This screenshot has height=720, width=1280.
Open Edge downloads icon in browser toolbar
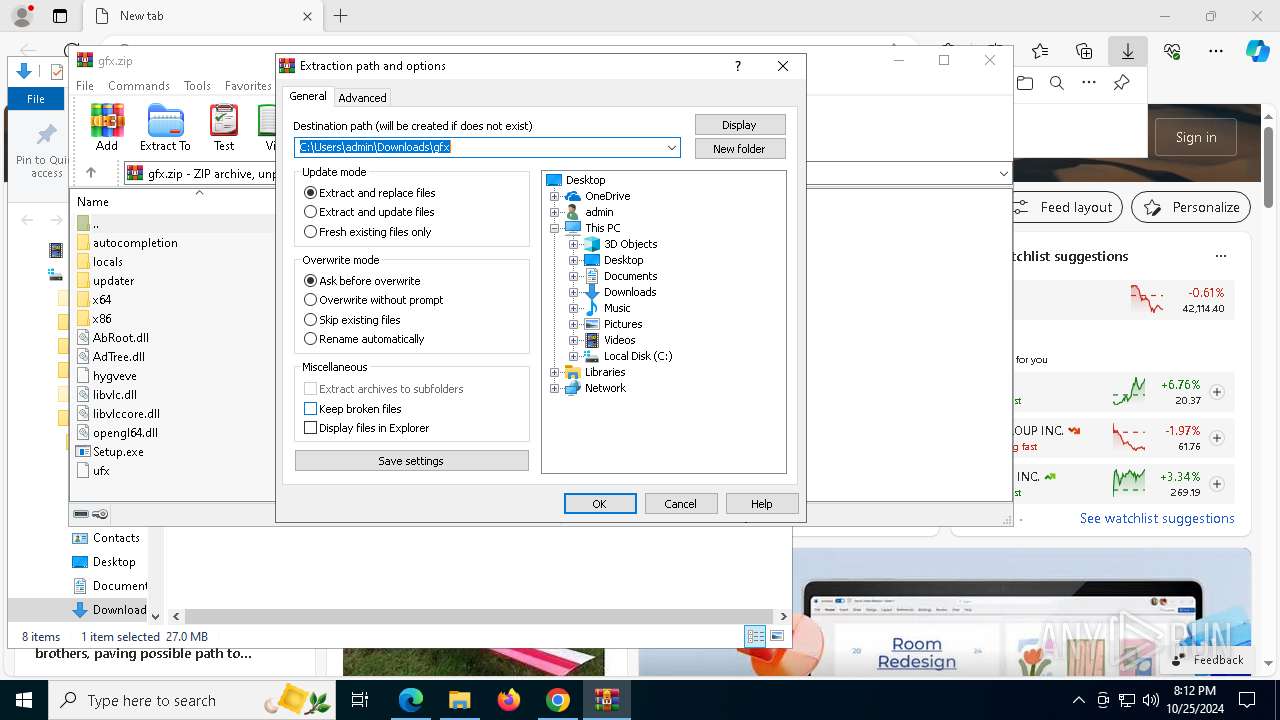(x=1127, y=51)
